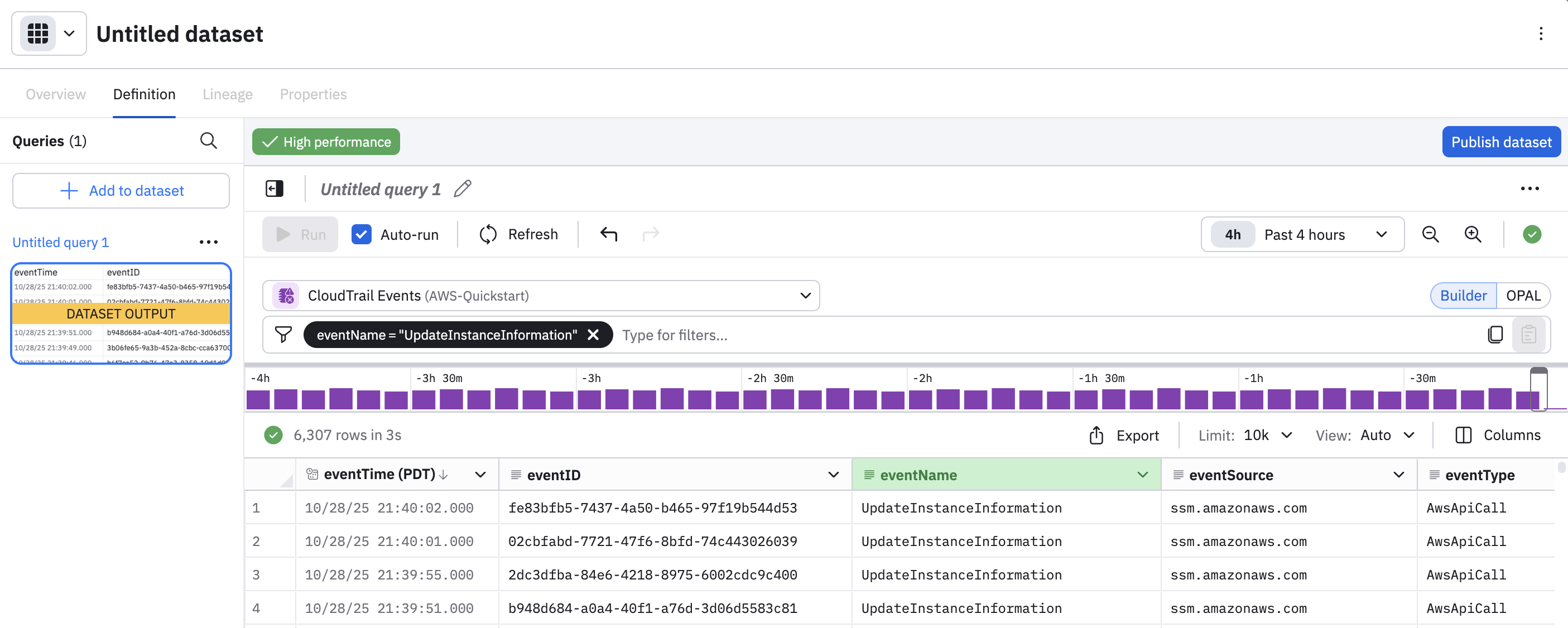This screenshot has height=628, width=1568.
Task: Switch to OPAL query mode
Action: point(1523,295)
